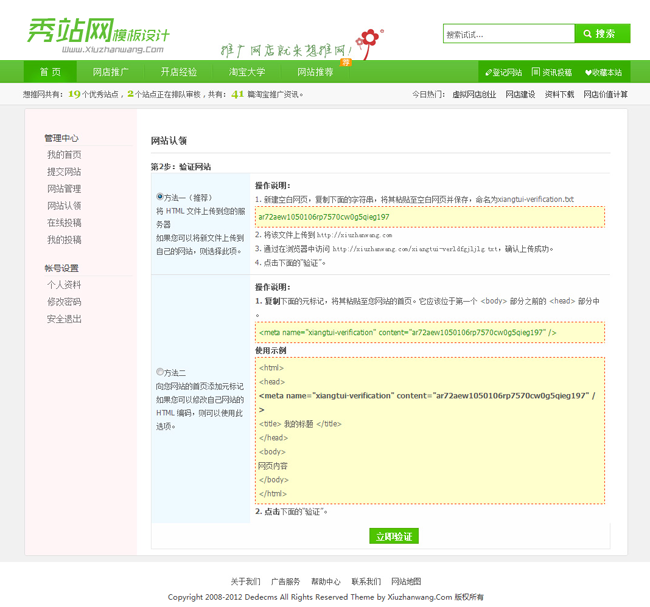Image resolution: width=650 pixels, height=607 pixels.
Task: Open 资讯投稿 in top-right nav
Action: tap(552, 72)
